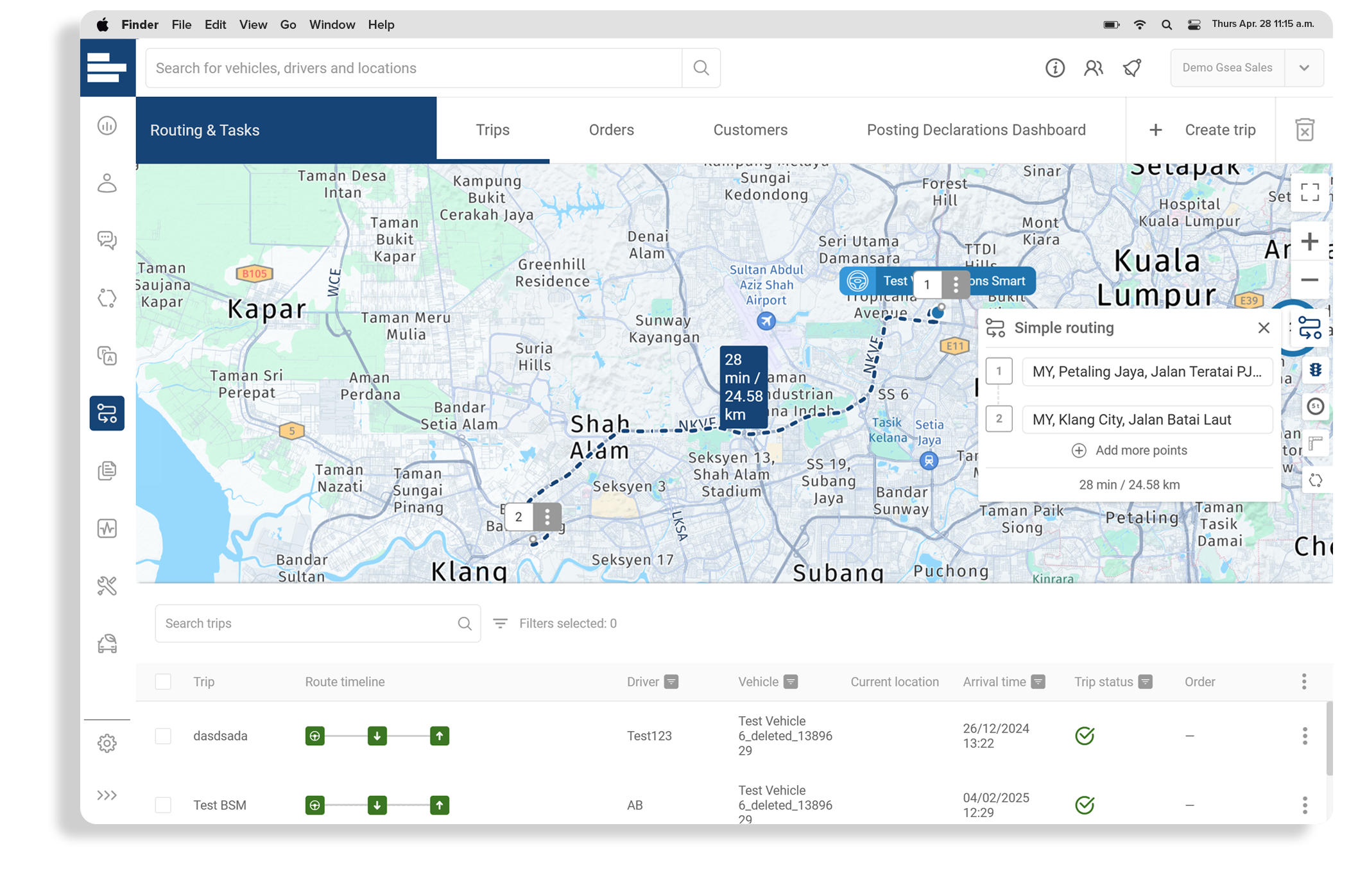Click the Routing & Tasks header title
Screen dimensions: 1367x896
(x=205, y=130)
